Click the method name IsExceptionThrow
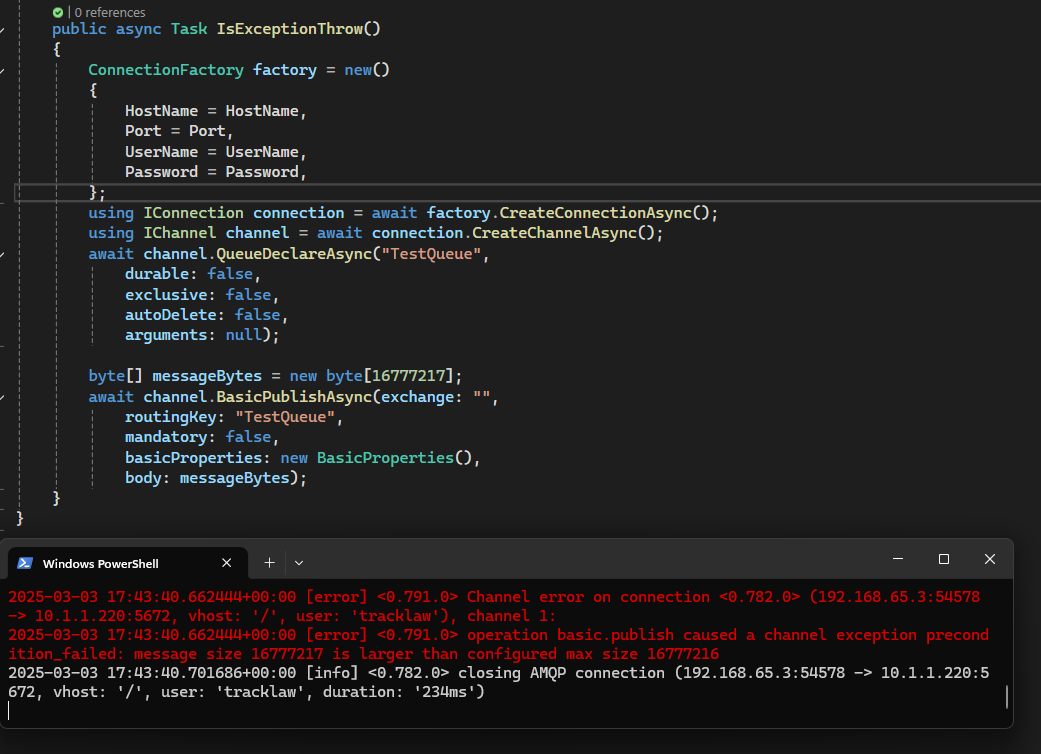The width and height of the screenshot is (1041, 754). pos(289,29)
